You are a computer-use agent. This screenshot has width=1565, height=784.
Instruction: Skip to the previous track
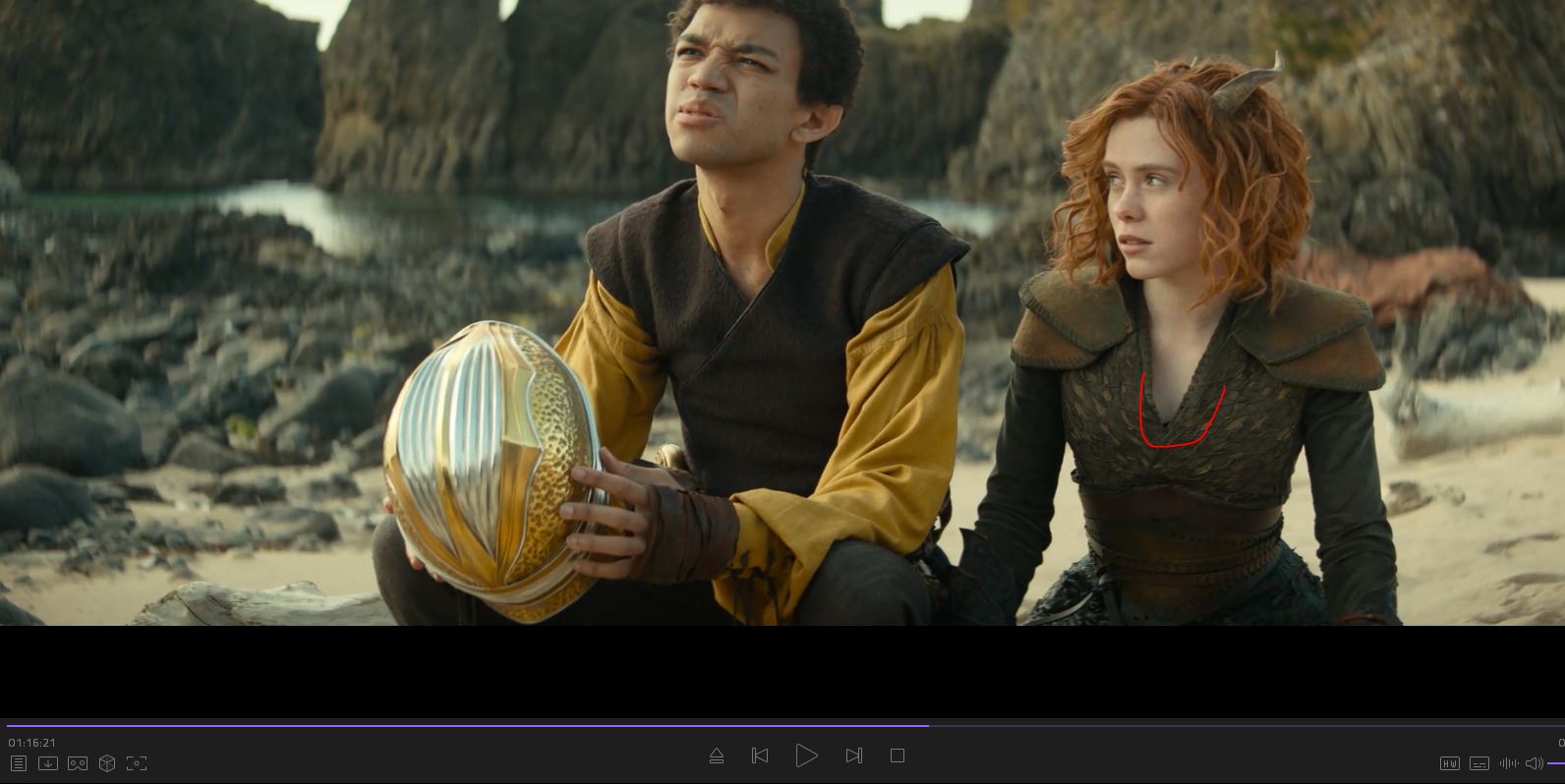tap(760, 756)
